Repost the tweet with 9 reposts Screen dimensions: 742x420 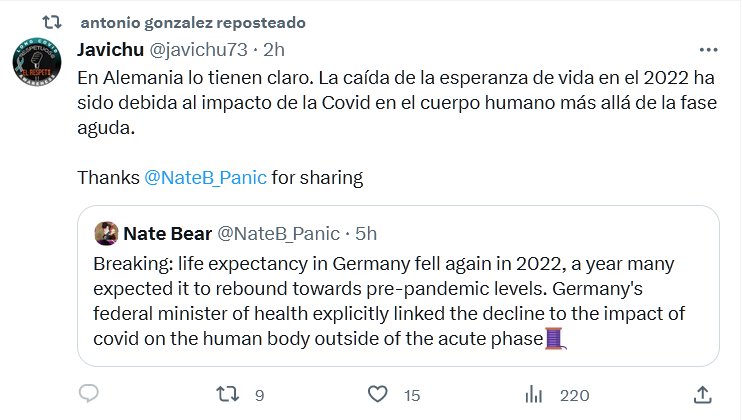229,395
